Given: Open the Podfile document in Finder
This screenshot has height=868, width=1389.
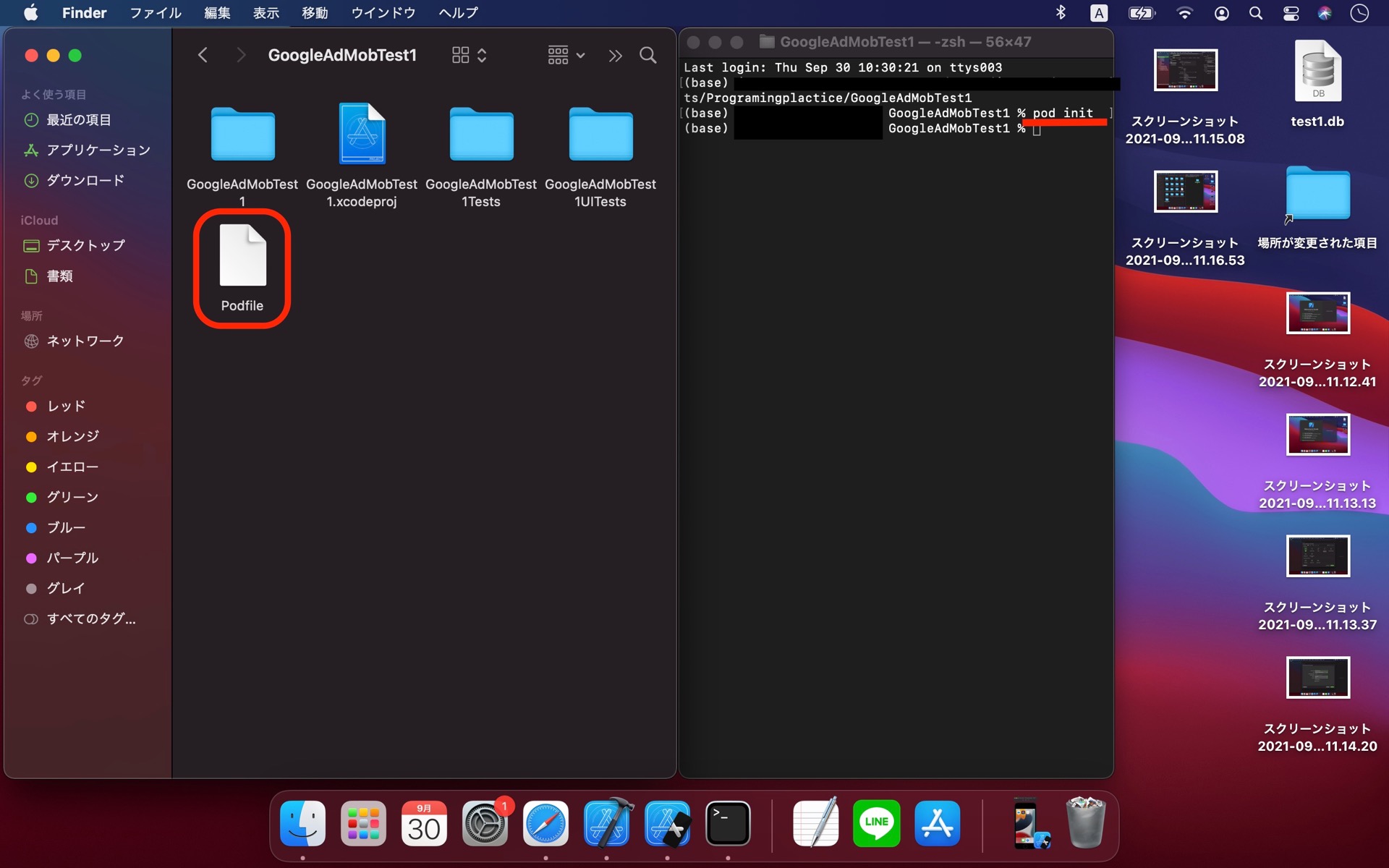Looking at the screenshot, I should point(242,255).
